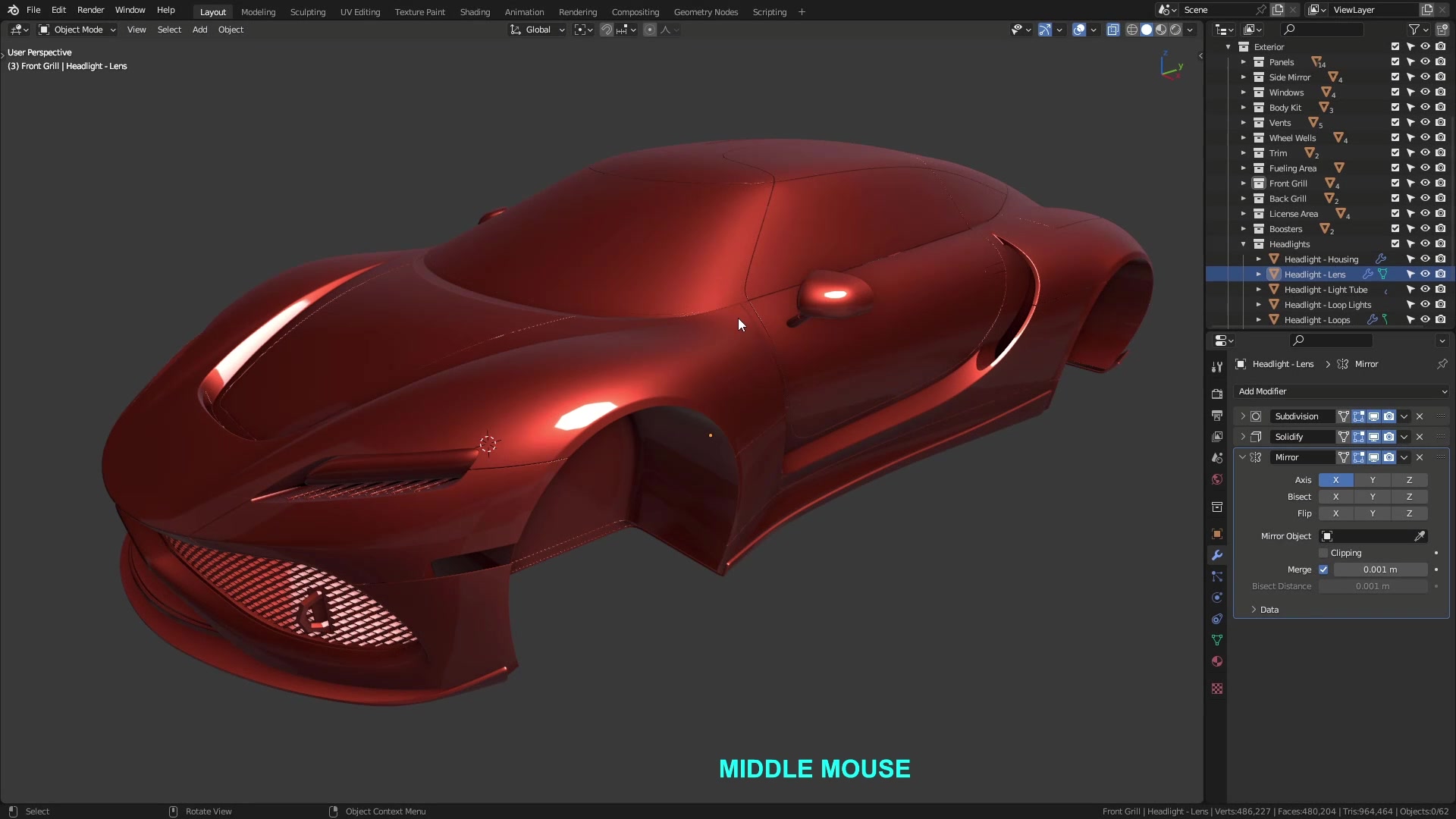Uncheck the Merge checkbox

(x=1323, y=570)
